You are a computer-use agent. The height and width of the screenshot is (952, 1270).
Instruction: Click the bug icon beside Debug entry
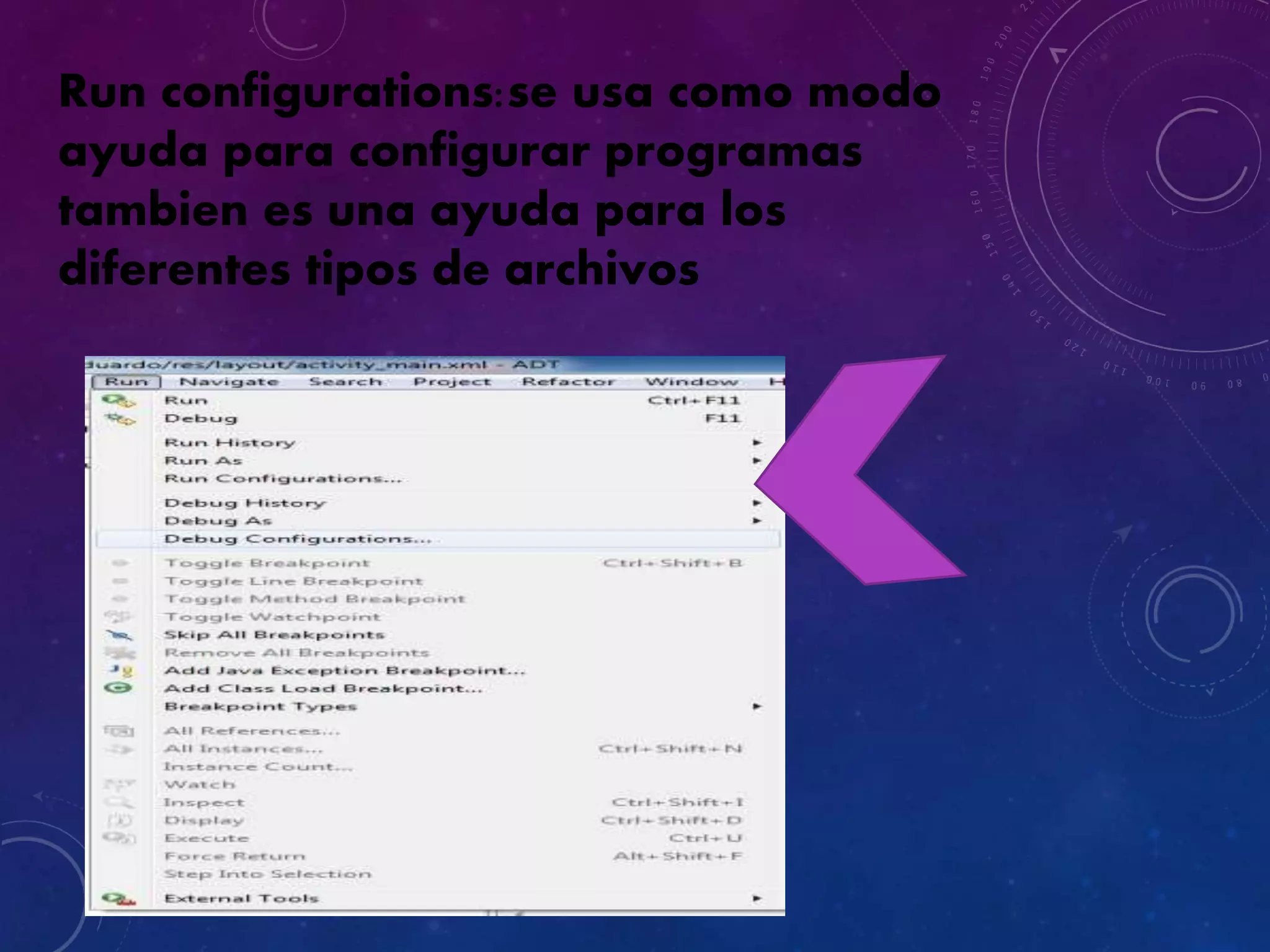tap(120, 420)
